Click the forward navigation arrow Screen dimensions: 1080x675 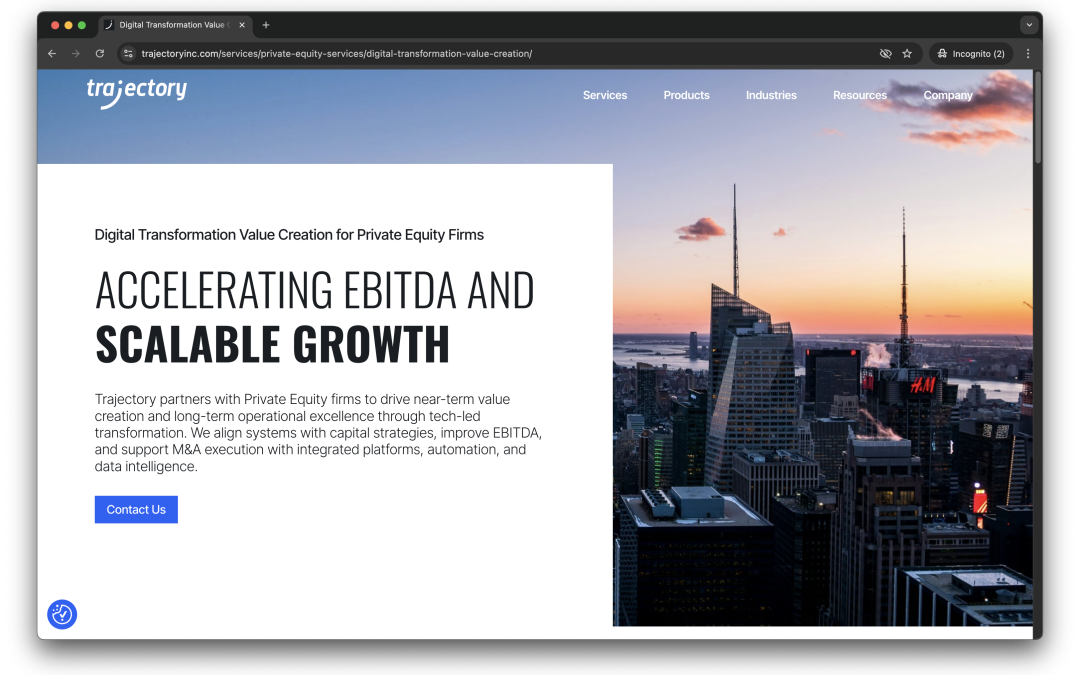pos(76,54)
